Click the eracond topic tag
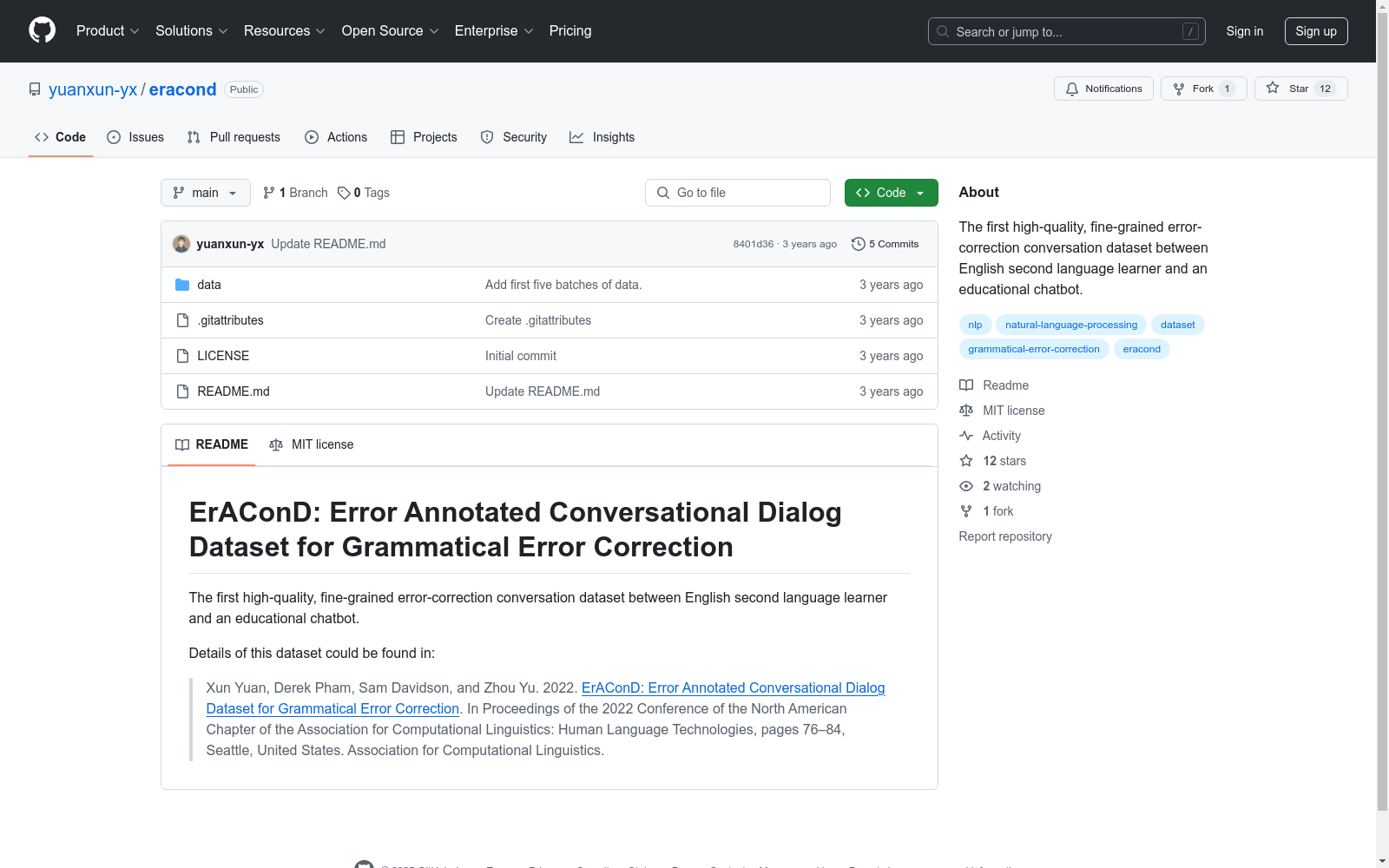 [1142, 349]
